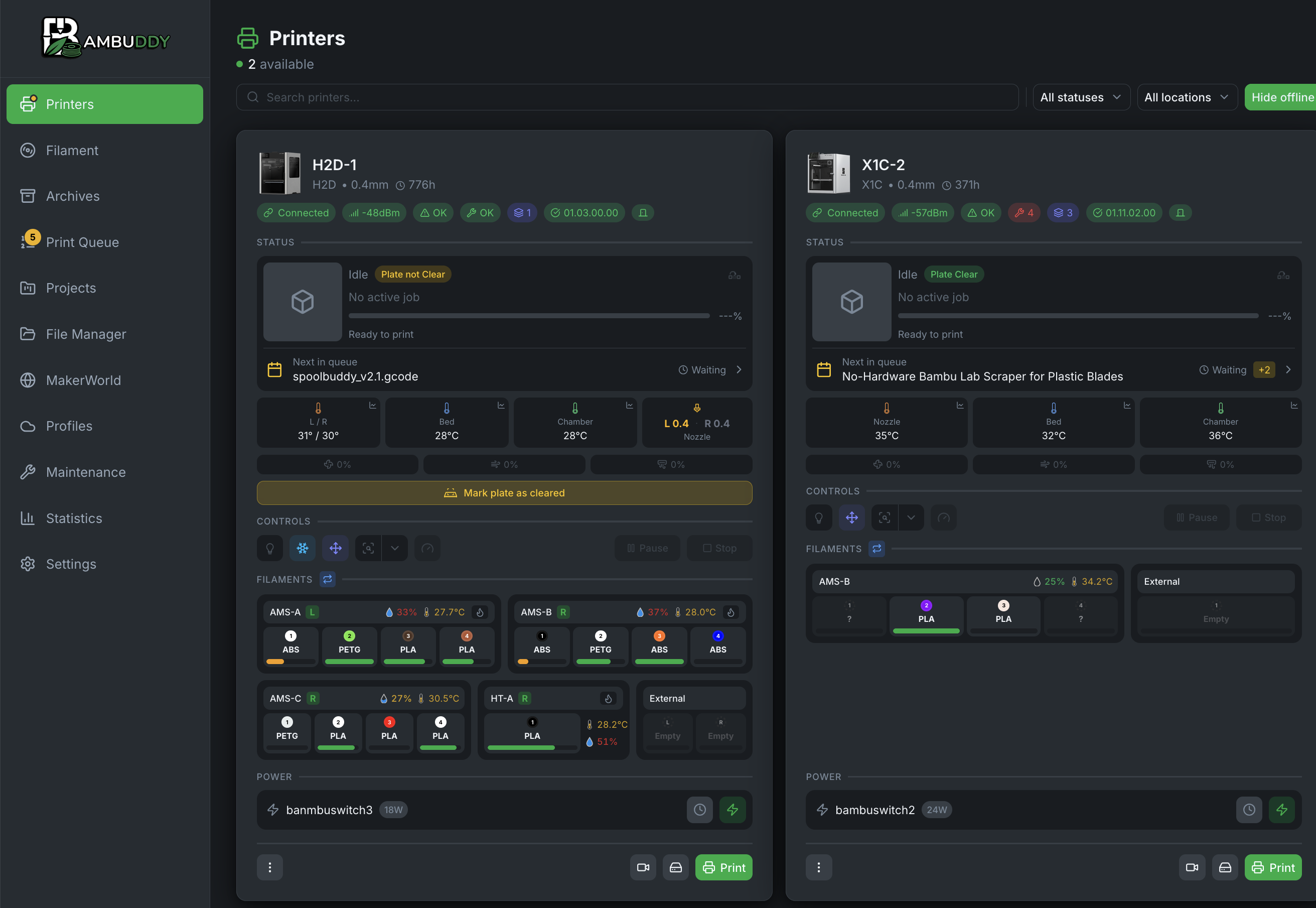The width and height of the screenshot is (1316, 908).
Task: Open the schedule clock for bambuswitch2
Action: click(x=1249, y=810)
